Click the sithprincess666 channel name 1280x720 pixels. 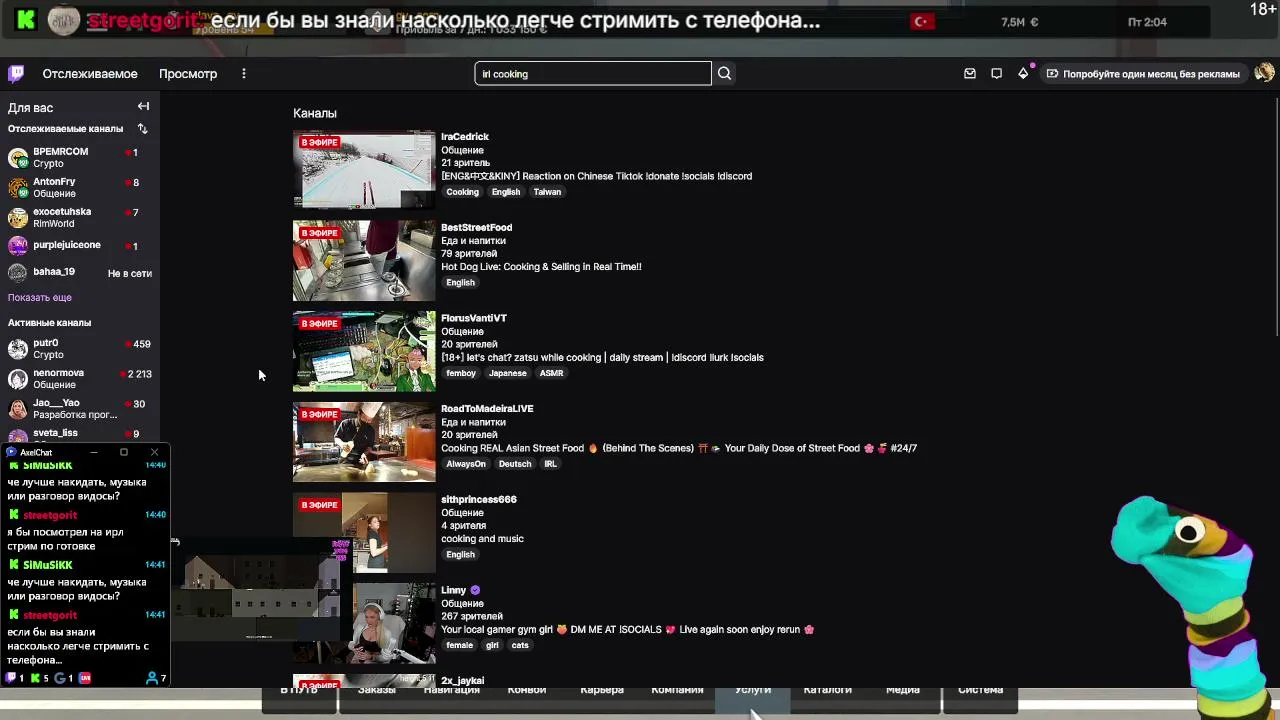click(479, 500)
